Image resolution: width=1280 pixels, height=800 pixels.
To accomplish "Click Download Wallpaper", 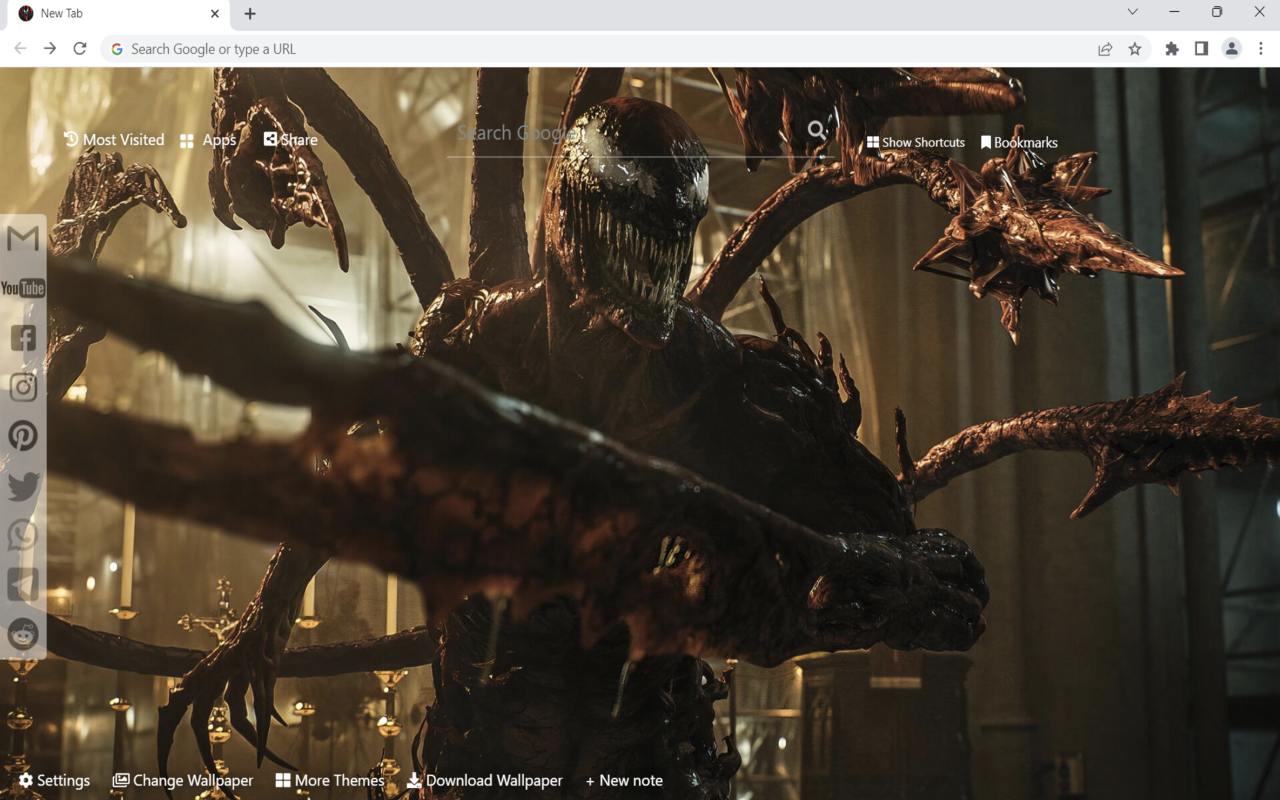I will 485,780.
